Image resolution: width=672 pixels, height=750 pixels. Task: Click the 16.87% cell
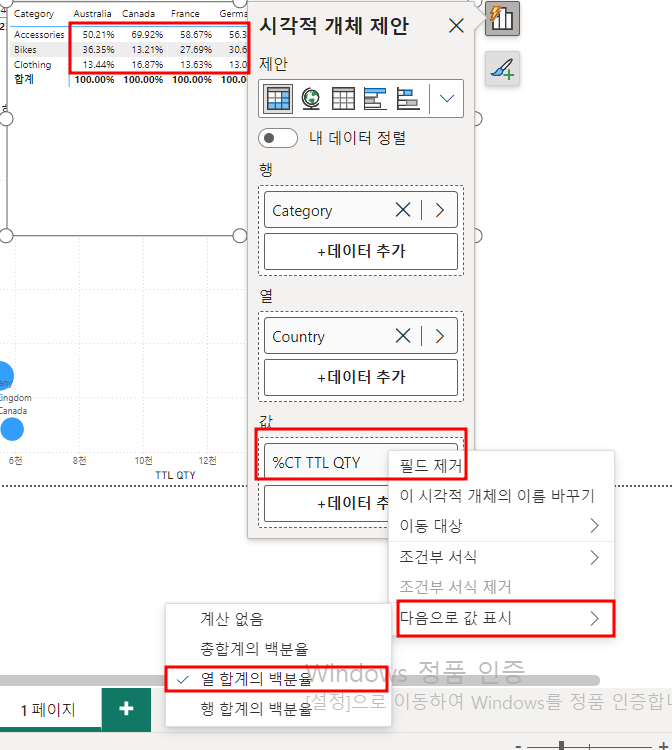point(147,65)
